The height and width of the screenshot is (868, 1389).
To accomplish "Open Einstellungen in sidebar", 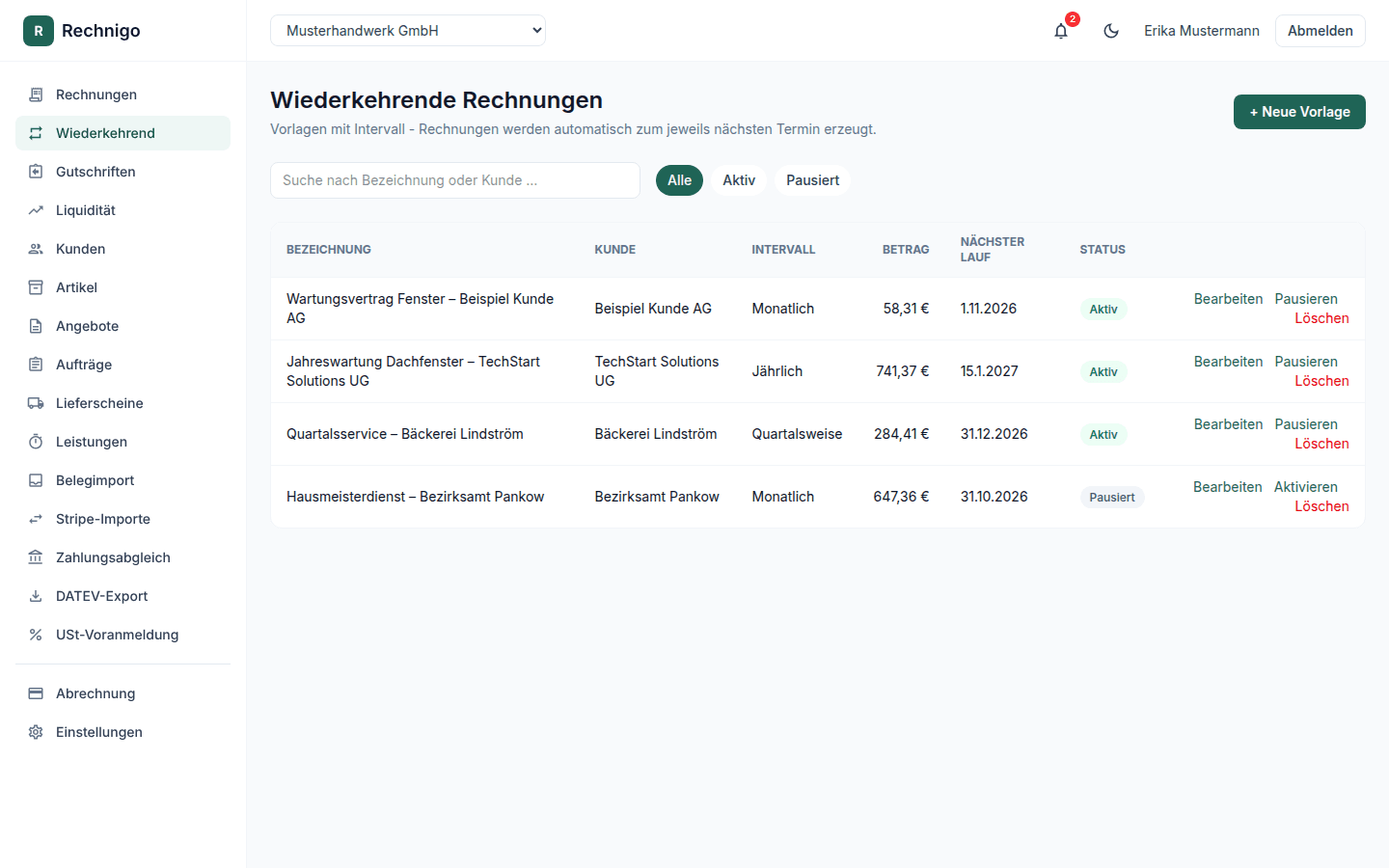I will click(x=123, y=732).
